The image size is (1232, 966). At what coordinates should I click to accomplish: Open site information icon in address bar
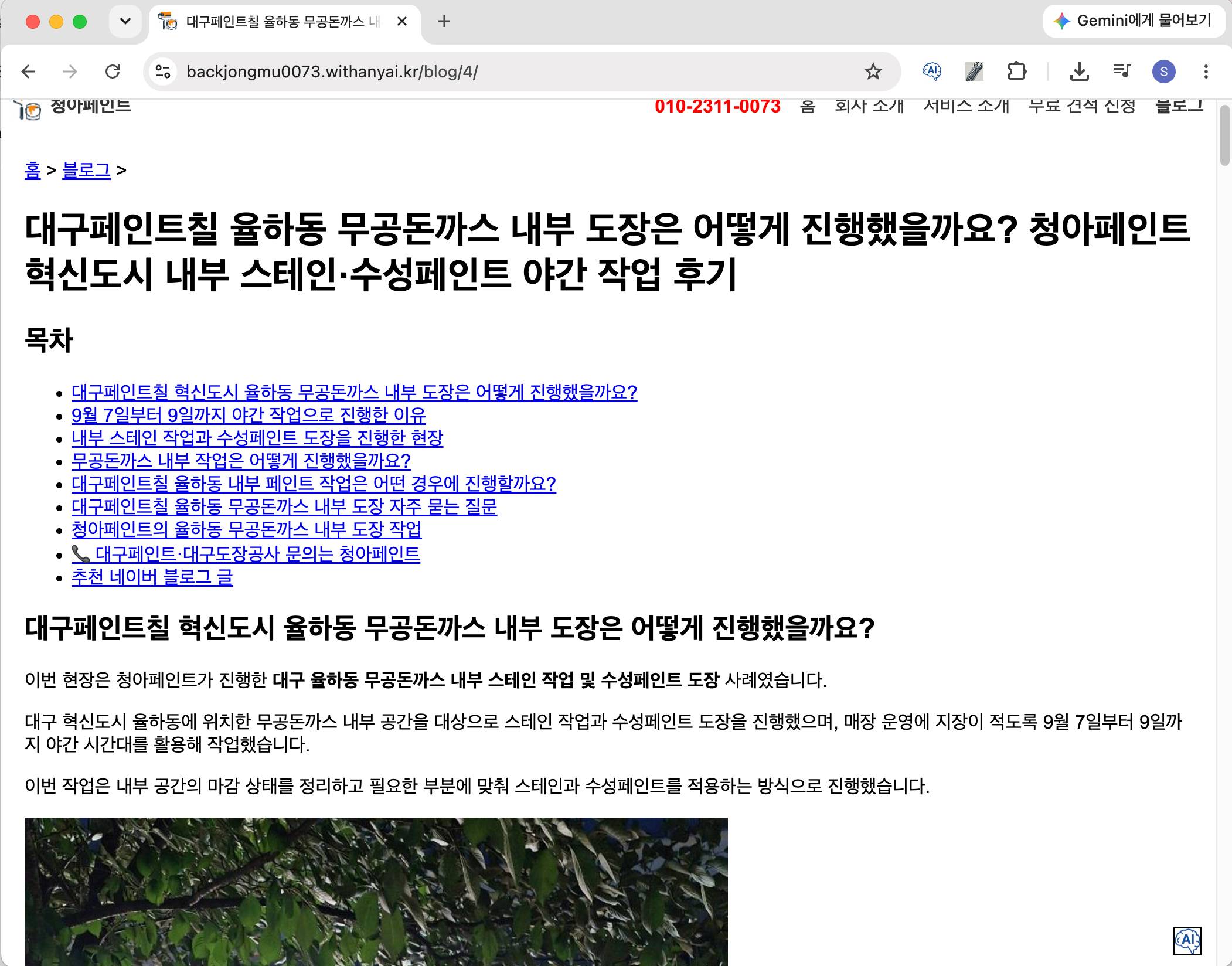[x=163, y=72]
